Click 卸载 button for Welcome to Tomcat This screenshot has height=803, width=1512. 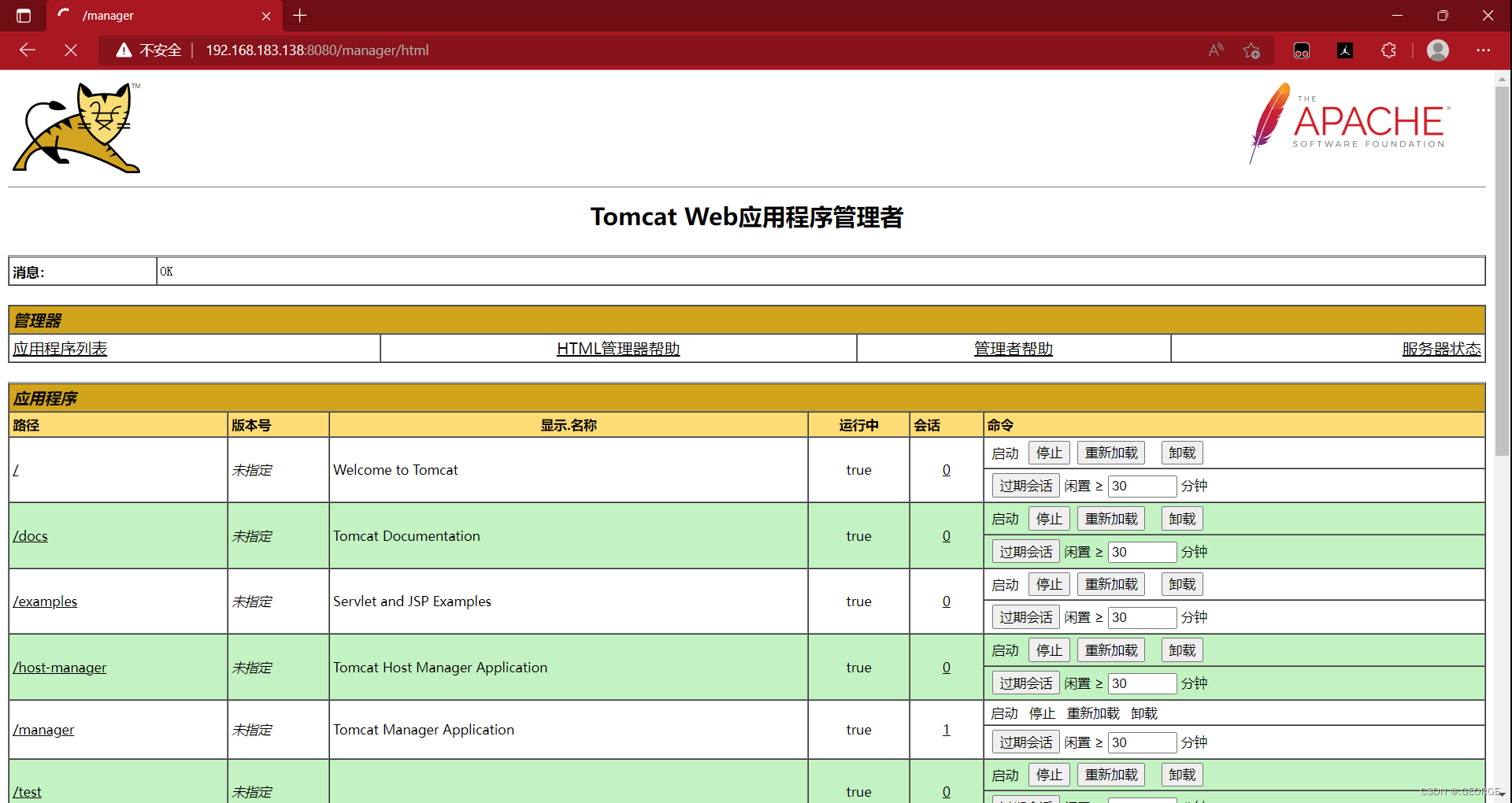point(1182,453)
